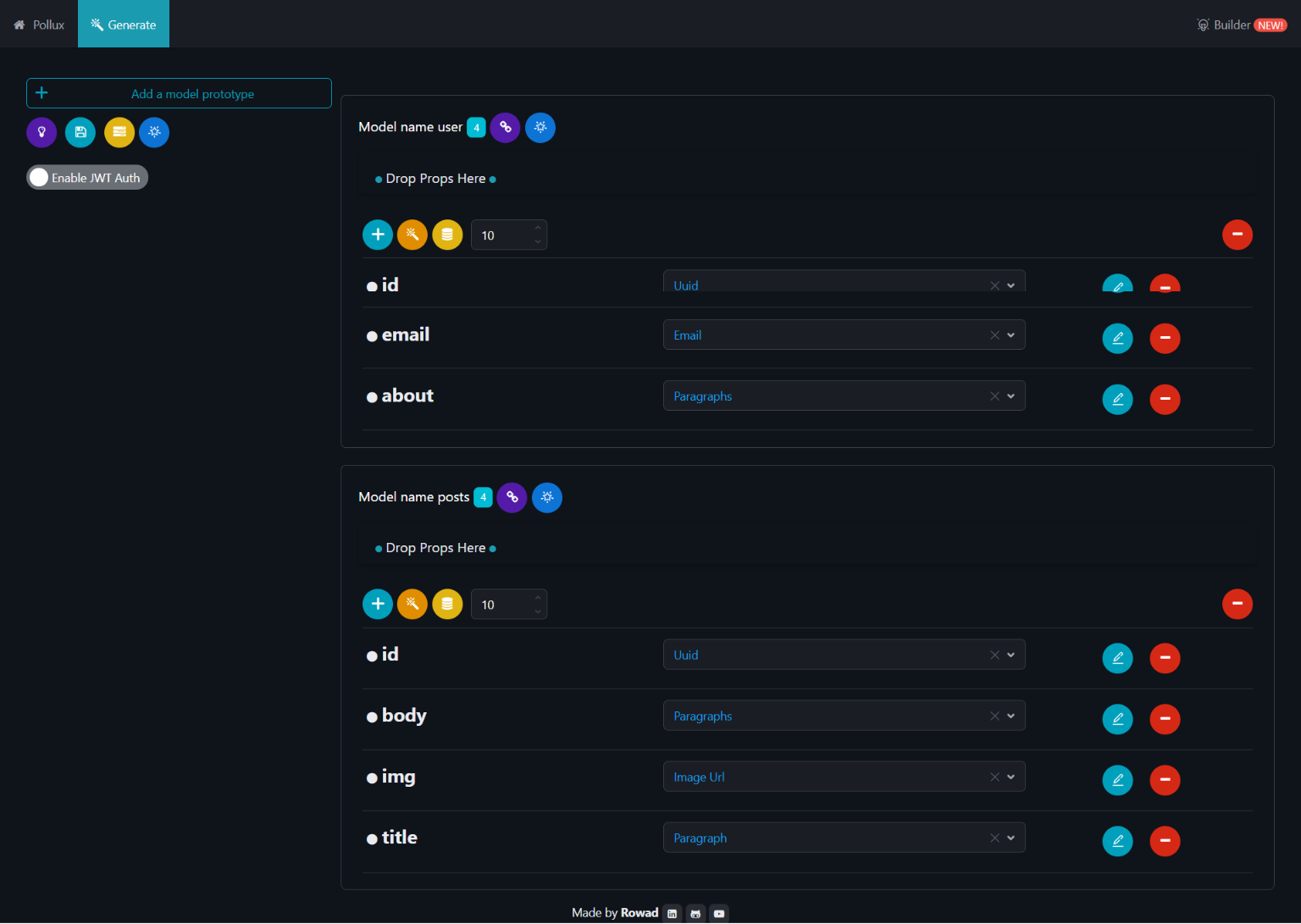This screenshot has height=924, width=1301.
Task: Edit the img property
Action: (x=1117, y=780)
